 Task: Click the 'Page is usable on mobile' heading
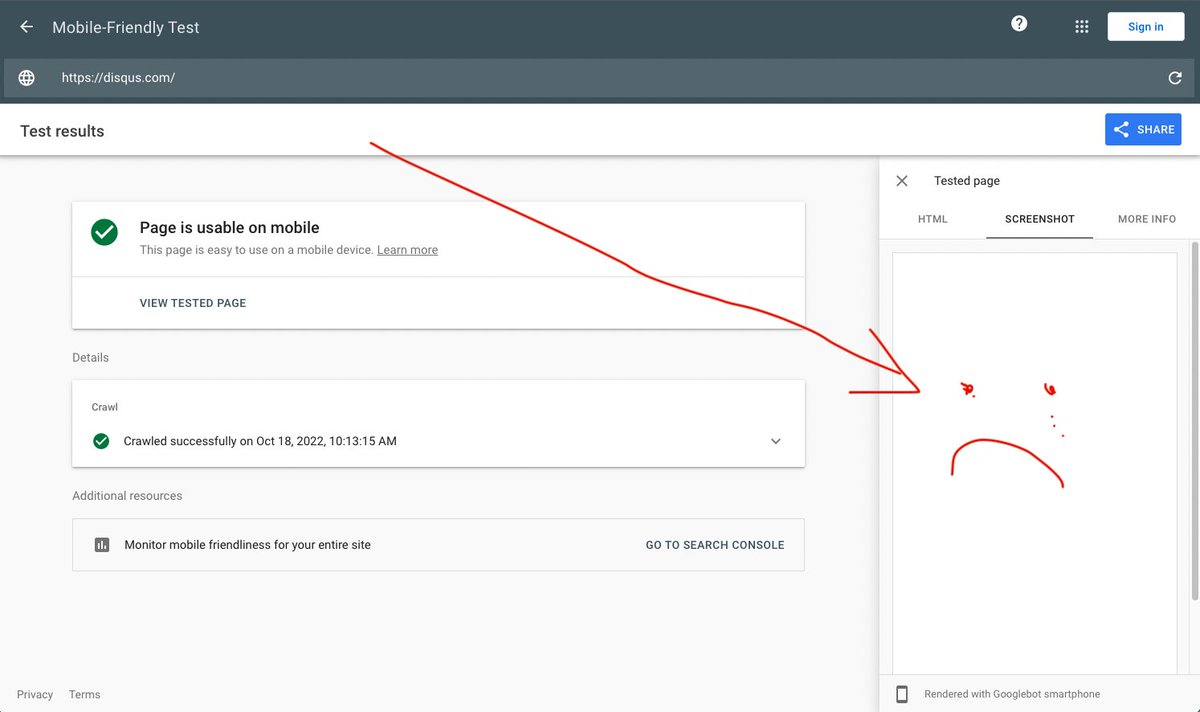[x=230, y=228]
